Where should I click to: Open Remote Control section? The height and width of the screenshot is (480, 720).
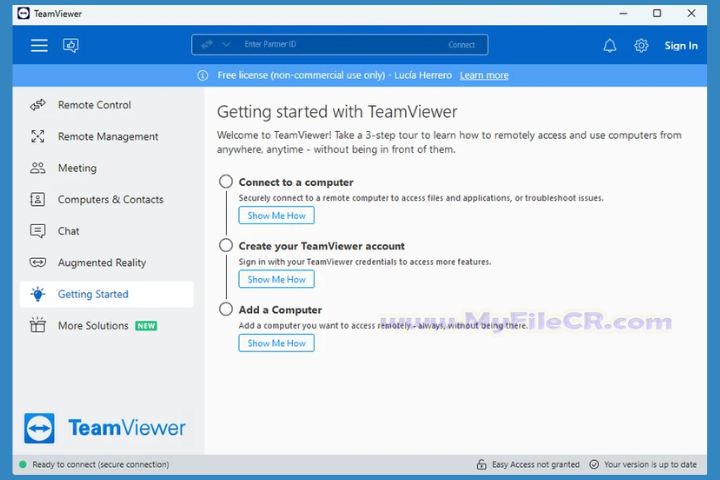107,105
